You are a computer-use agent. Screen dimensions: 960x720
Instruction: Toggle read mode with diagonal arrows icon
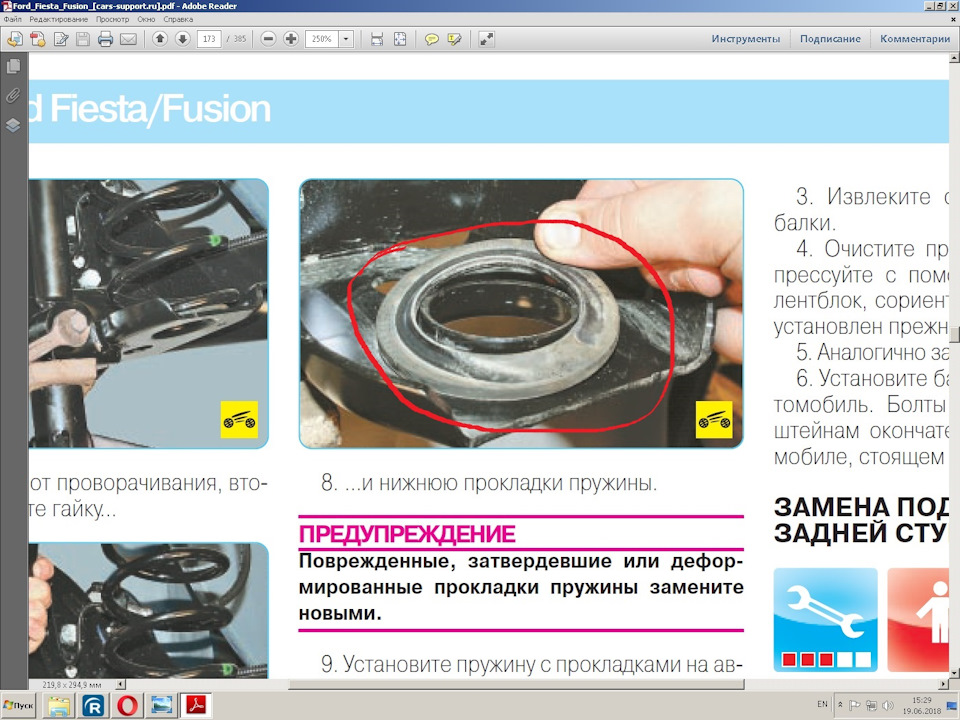point(486,39)
